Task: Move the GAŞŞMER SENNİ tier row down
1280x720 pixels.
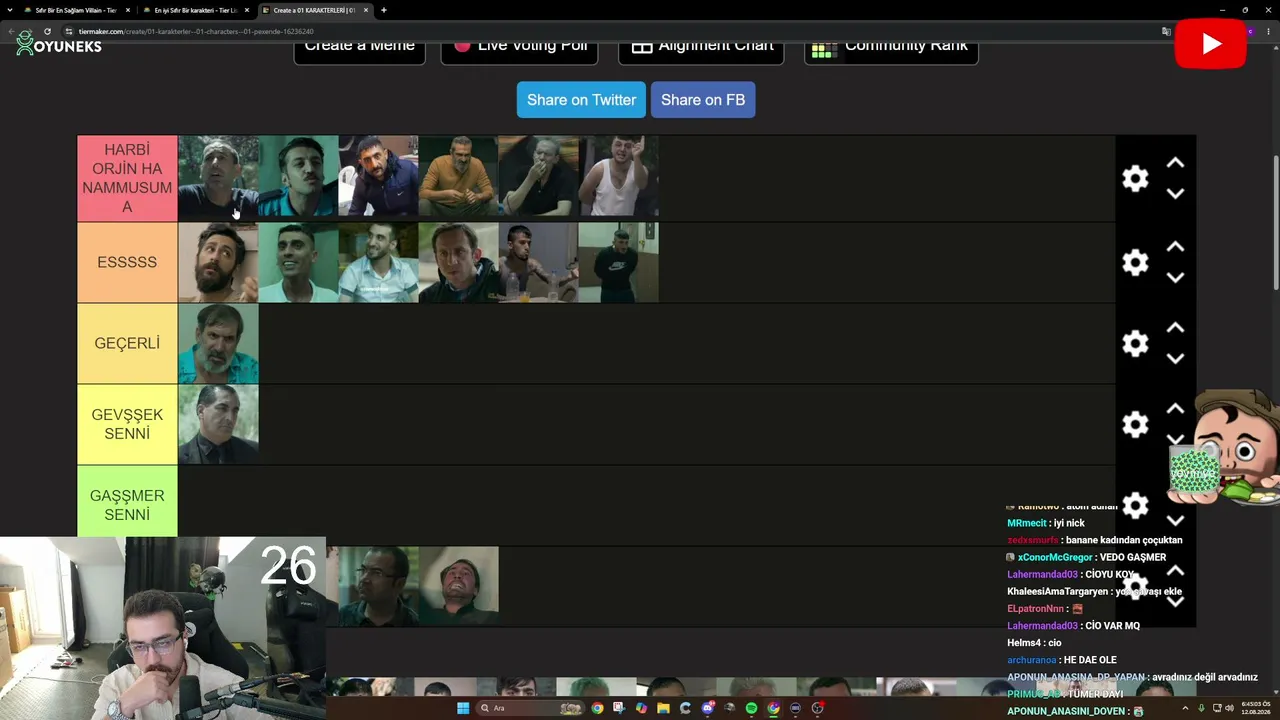Action: tap(1175, 520)
